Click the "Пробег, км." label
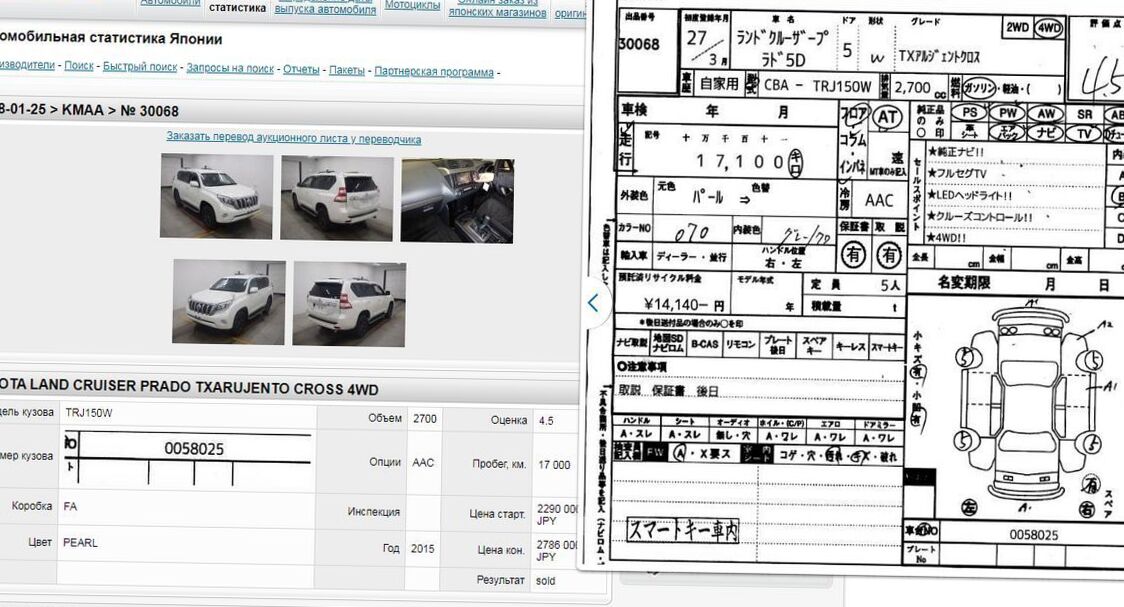1124x607 pixels. [500, 464]
